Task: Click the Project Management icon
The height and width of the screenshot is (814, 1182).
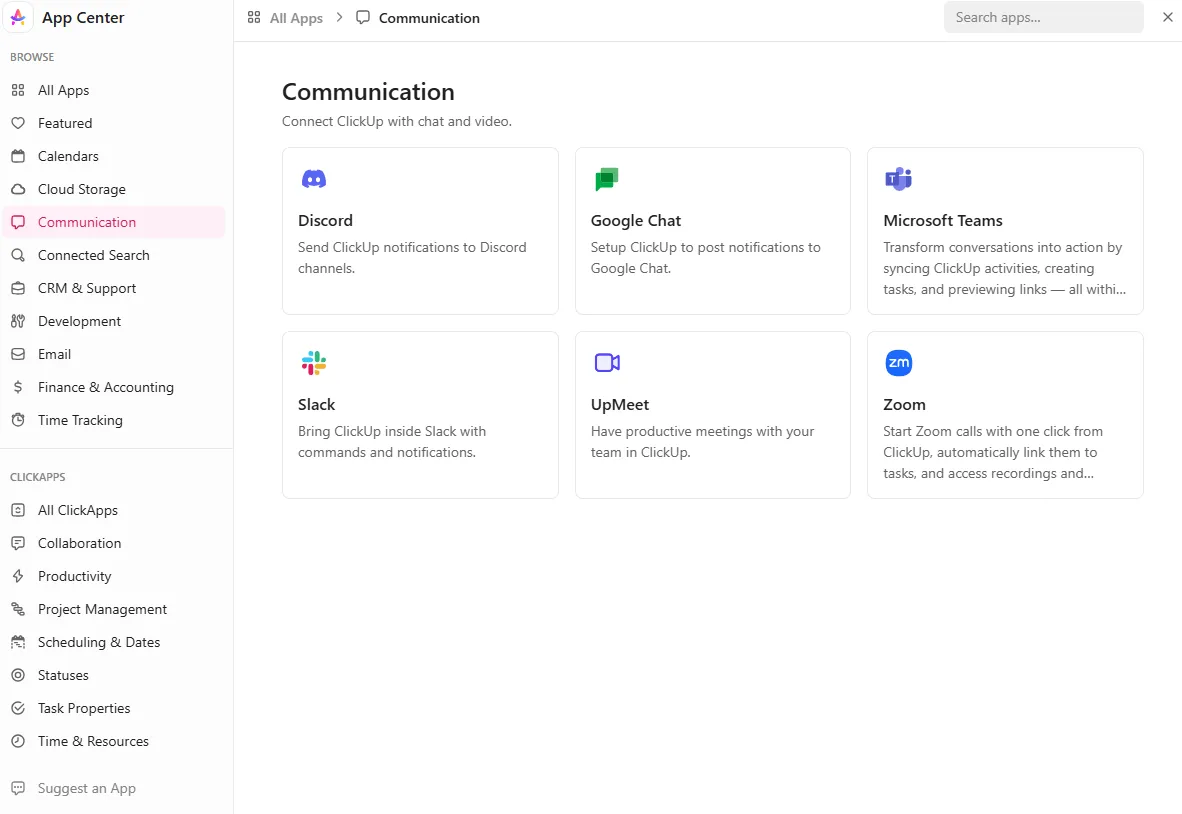Action: pos(18,609)
